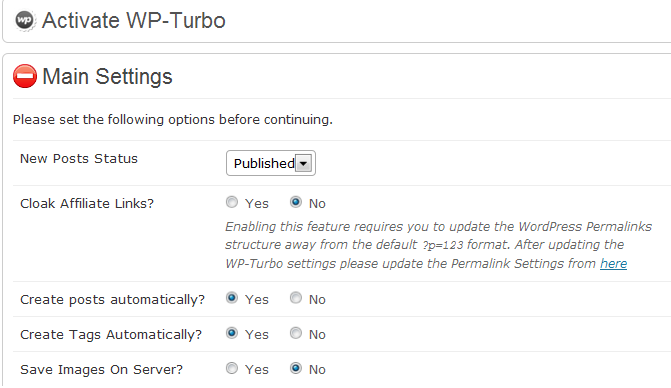Click the Published combo box
The height and width of the screenshot is (388, 671).
271,163
